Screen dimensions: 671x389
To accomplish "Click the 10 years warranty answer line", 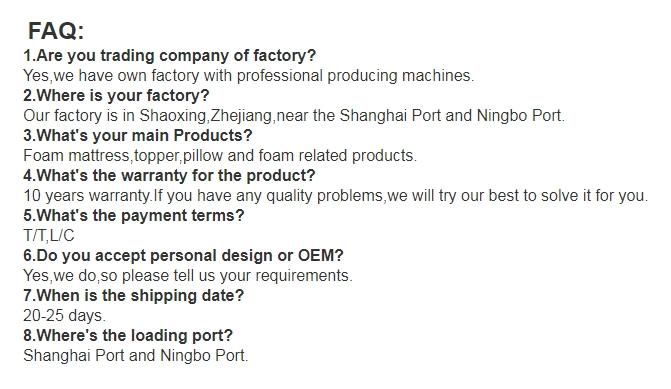I will [336, 196].
